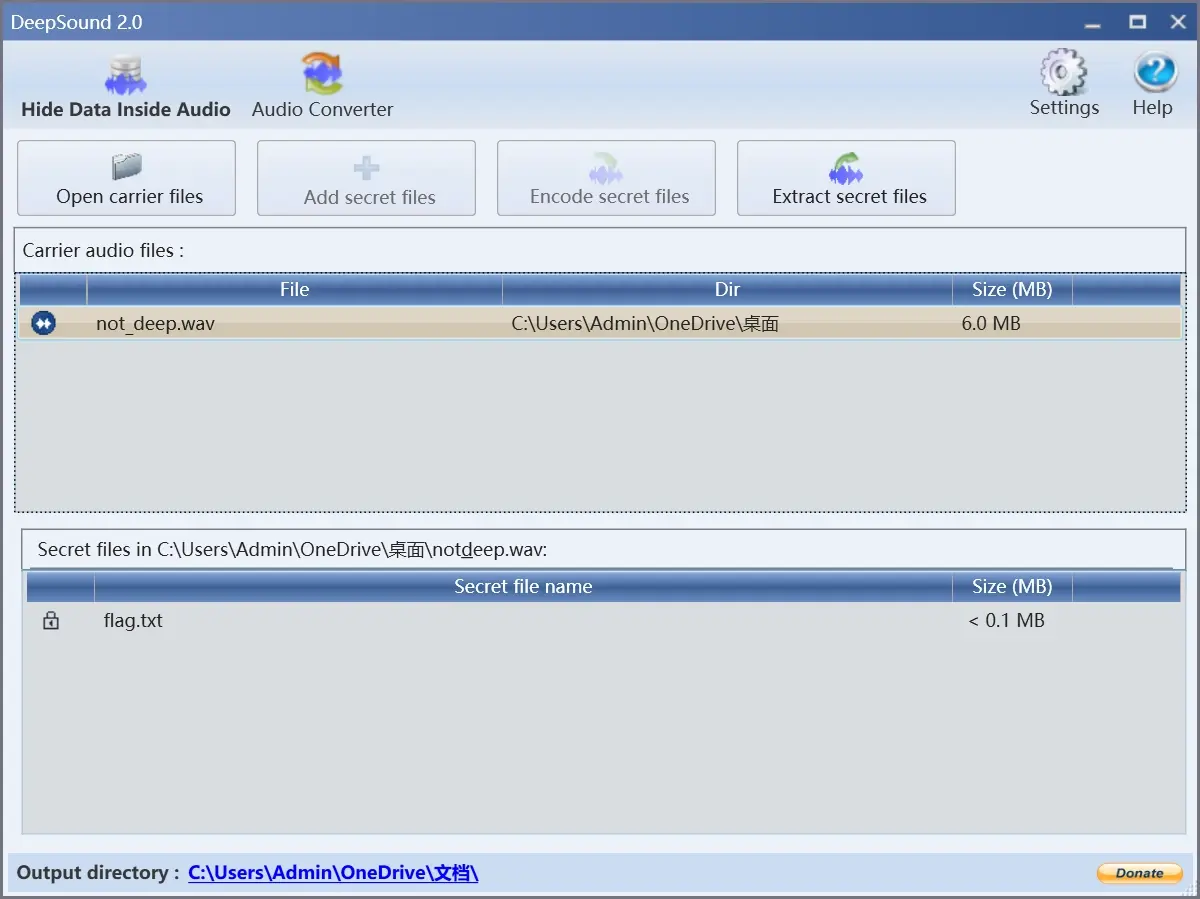Click the carrier Size (MB) column header
Image resolution: width=1200 pixels, height=899 pixels.
click(1012, 290)
